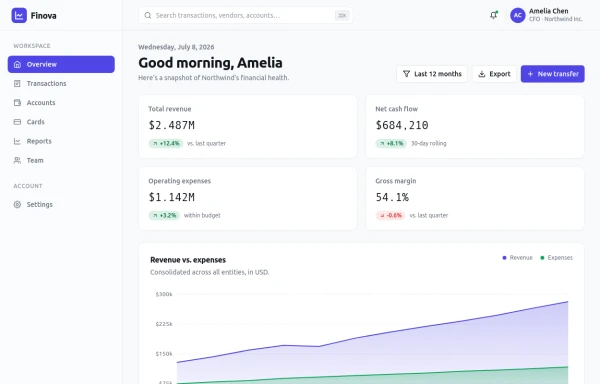
Task: Click the Settings gear icon
Action: point(17,204)
